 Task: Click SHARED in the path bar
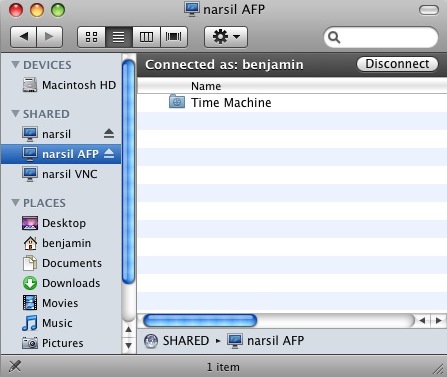(186, 341)
